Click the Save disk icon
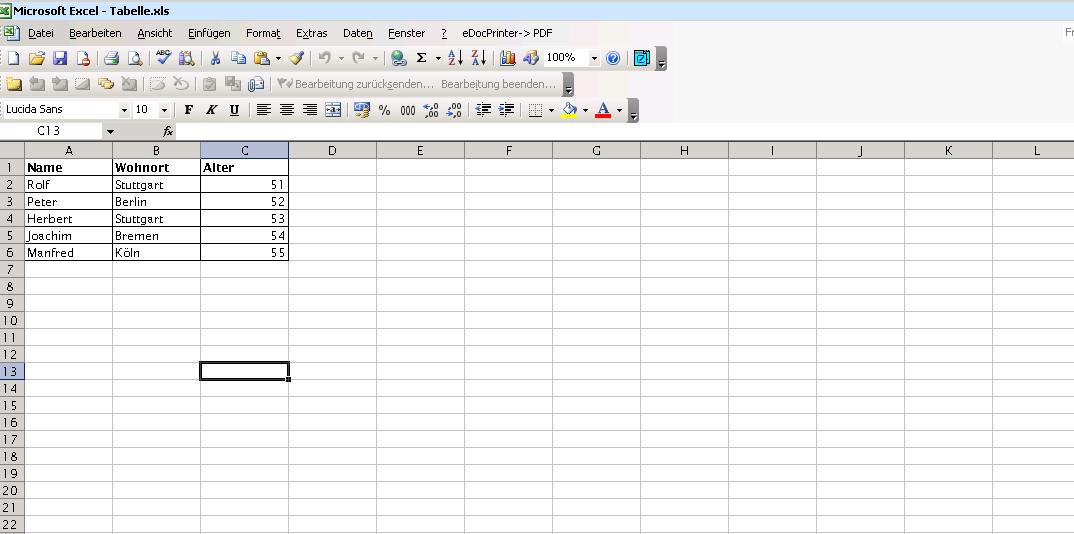This screenshot has width=1074, height=534. tap(60, 59)
